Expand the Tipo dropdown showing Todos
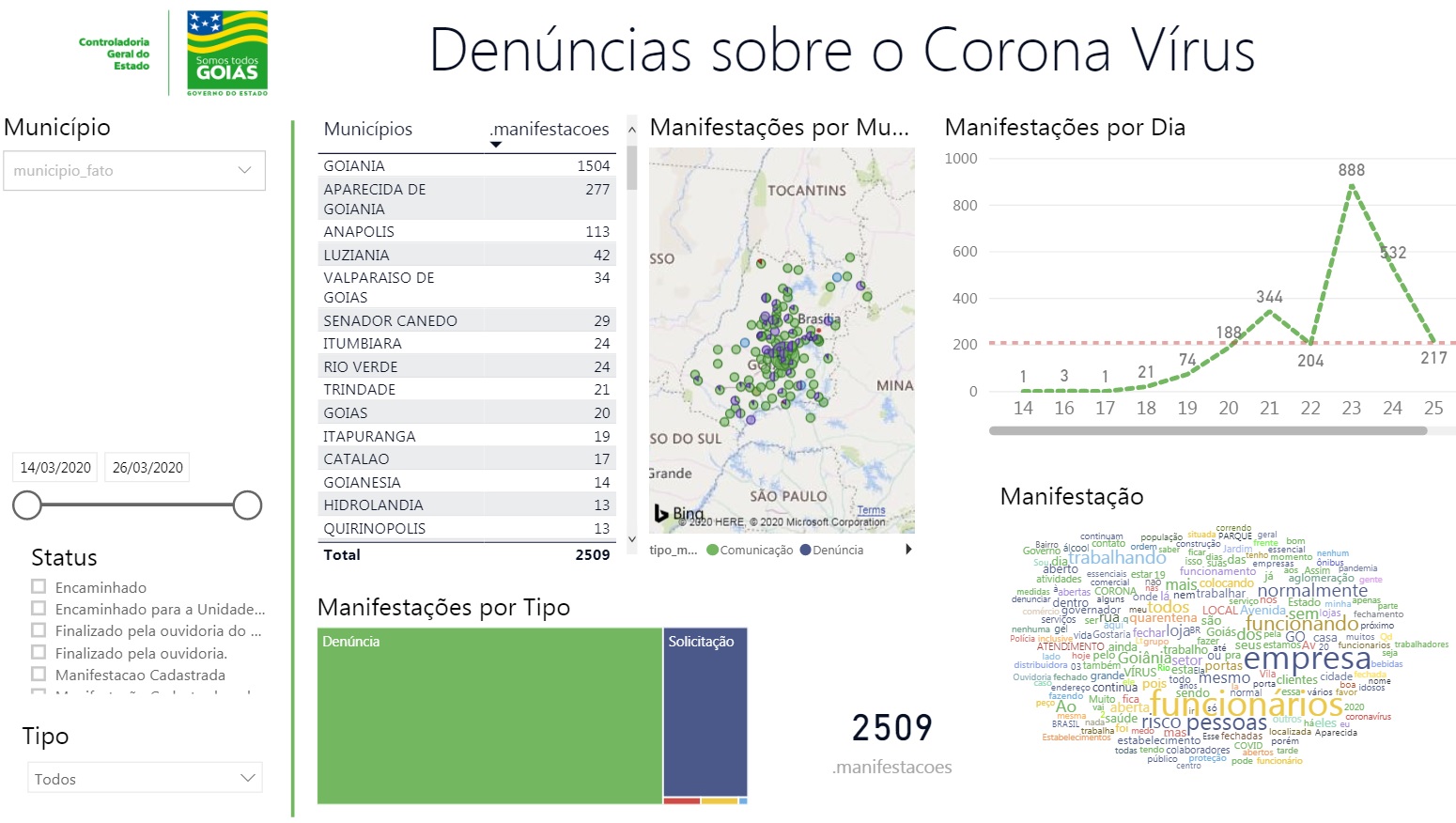The image size is (1456, 823). pos(145,778)
